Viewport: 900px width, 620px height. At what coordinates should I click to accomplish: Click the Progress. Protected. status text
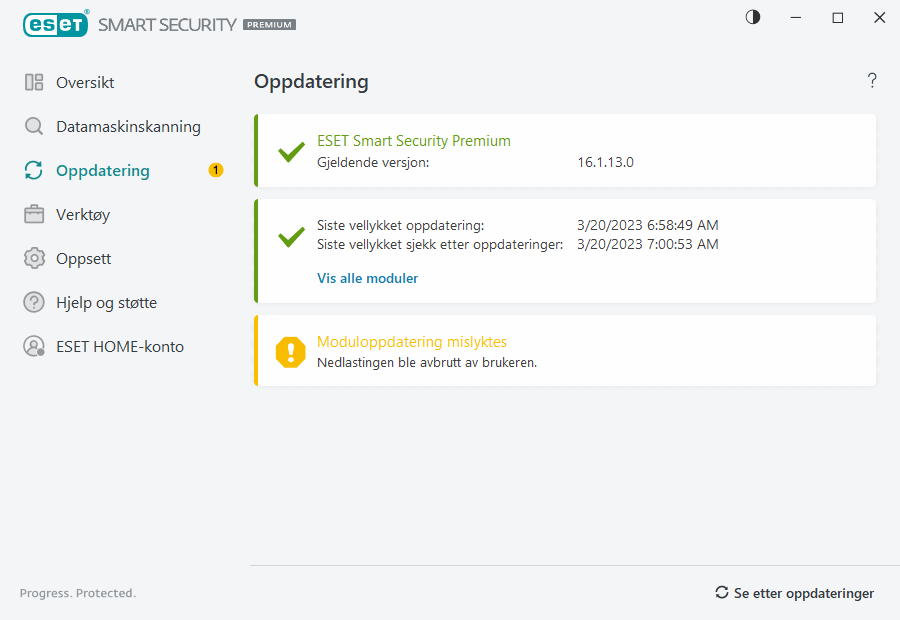coord(77,592)
